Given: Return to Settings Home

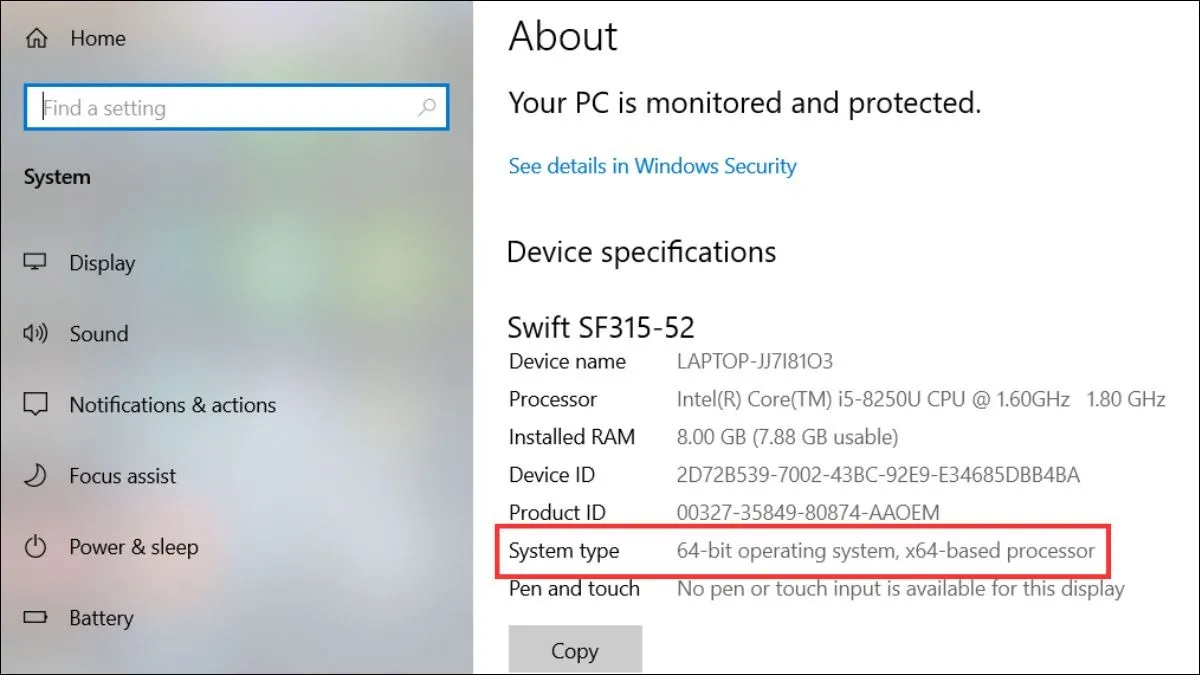Looking at the screenshot, I should tap(97, 38).
